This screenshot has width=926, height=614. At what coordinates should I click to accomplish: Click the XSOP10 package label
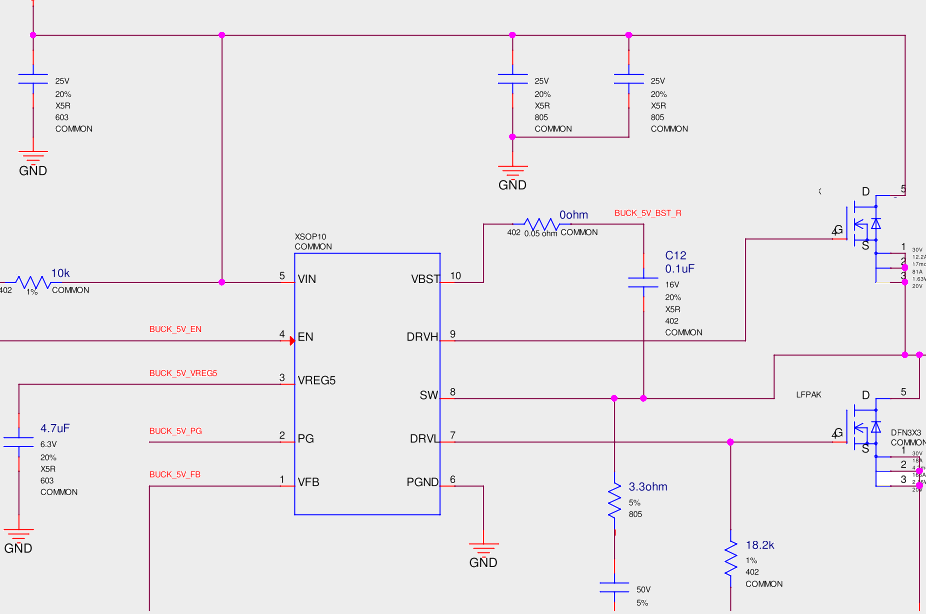[310, 237]
